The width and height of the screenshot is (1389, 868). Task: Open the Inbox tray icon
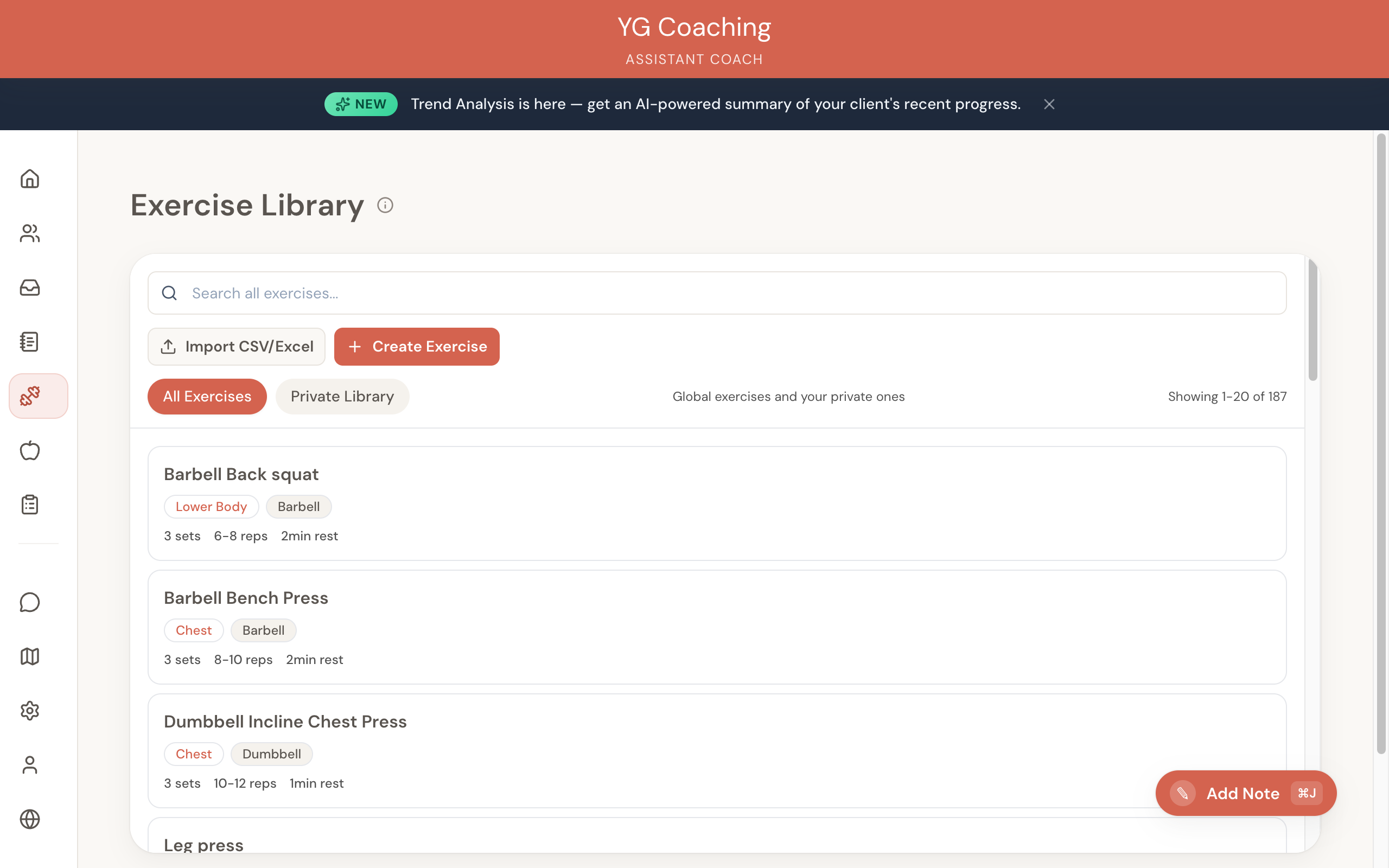[29, 288]
